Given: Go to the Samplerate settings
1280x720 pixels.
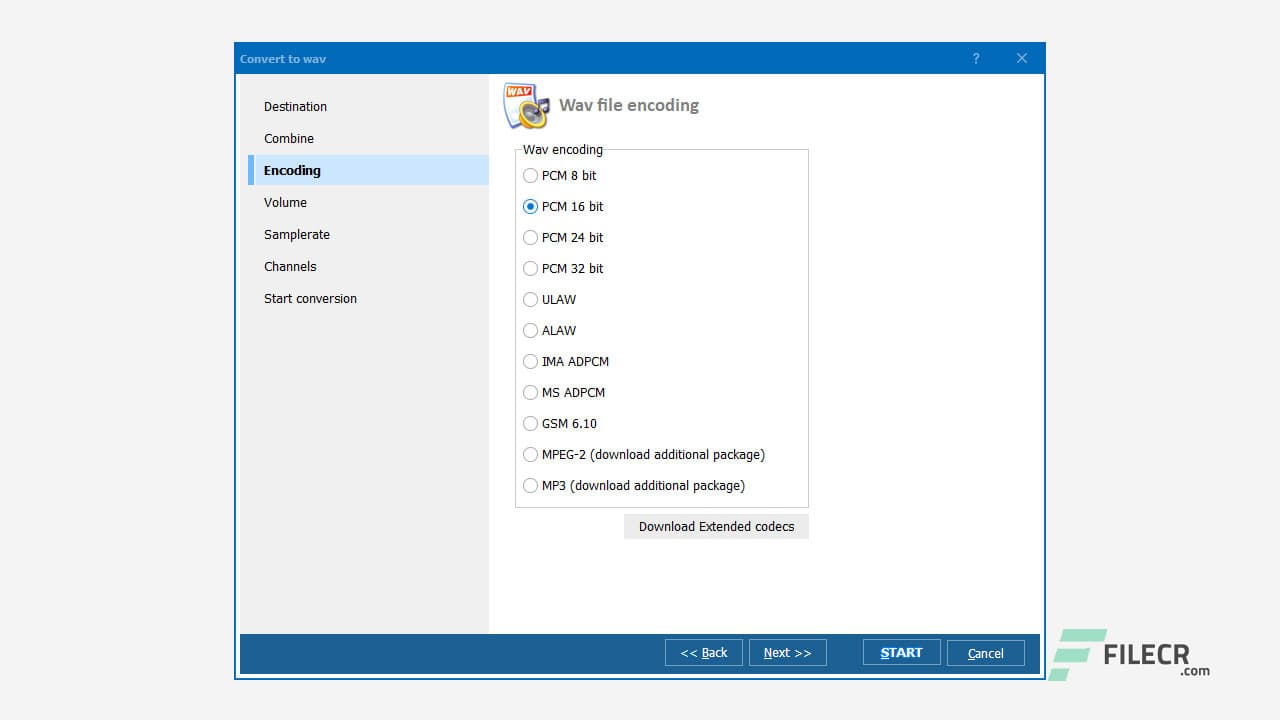Looking at the screenshot, I should pos(296,234).
